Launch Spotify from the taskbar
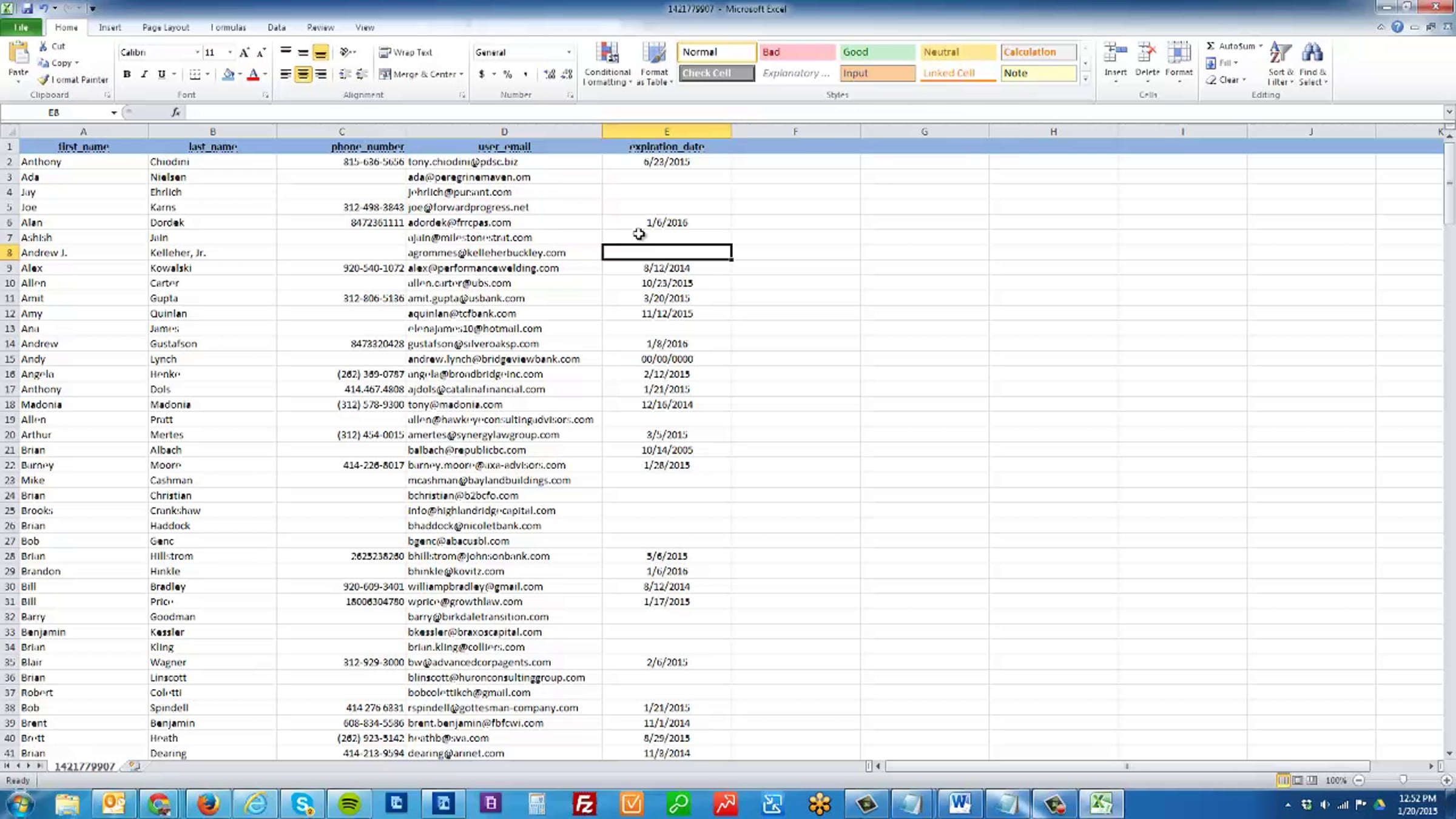1456x819 pixels. (x=349, y=804)
